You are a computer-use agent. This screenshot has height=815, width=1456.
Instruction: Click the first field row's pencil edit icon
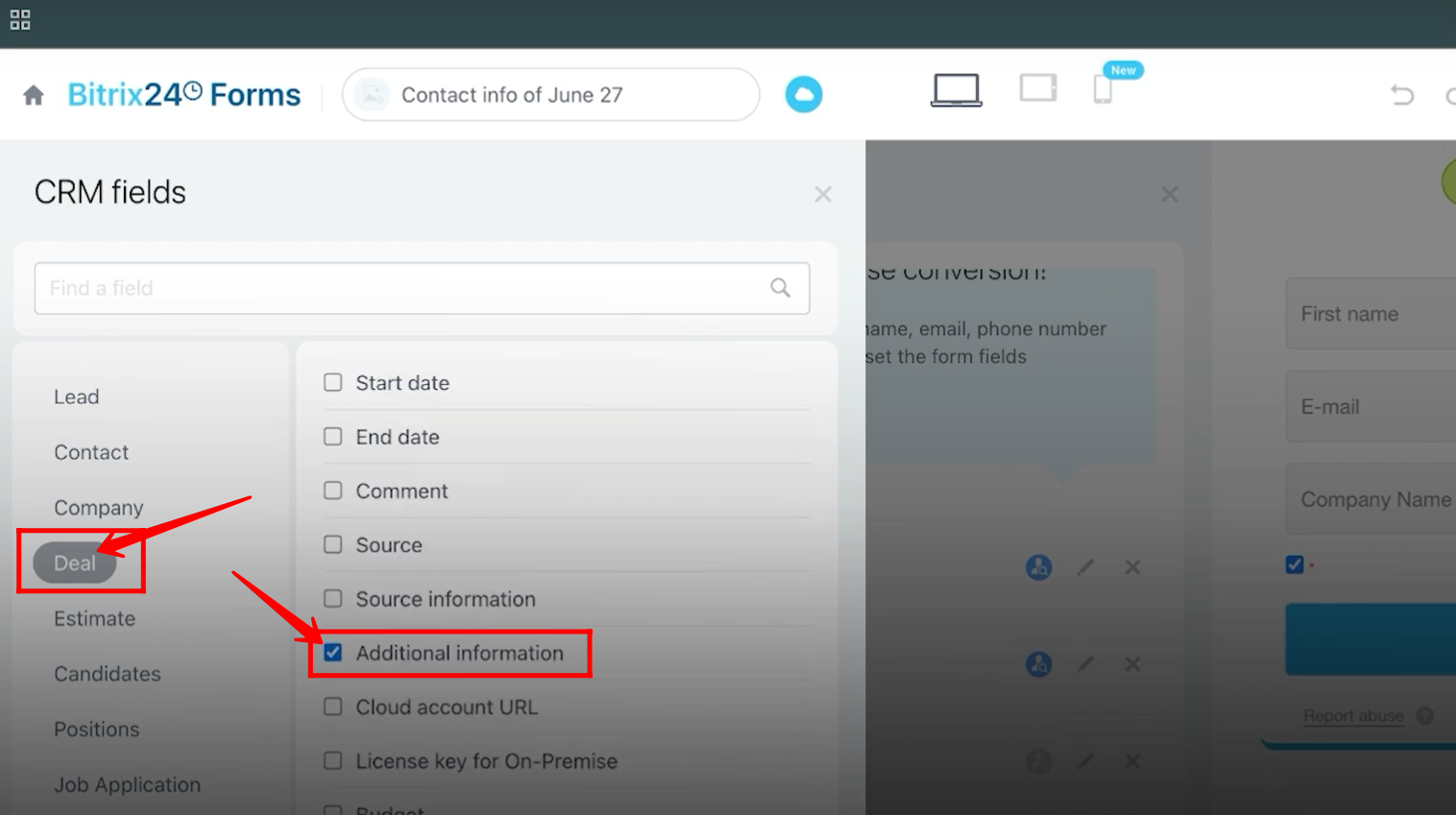[1085, 567]
